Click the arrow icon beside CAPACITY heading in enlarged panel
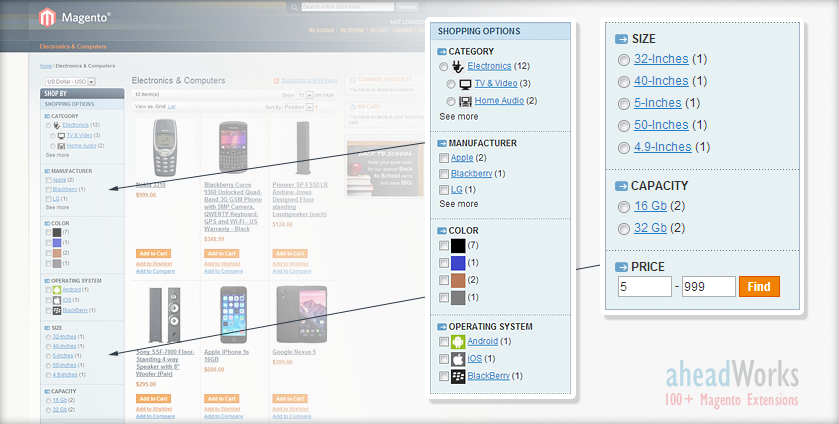Image resolution: width=839 pixels, height=424 pixels. pyautogui.click(x=621, y=186)
